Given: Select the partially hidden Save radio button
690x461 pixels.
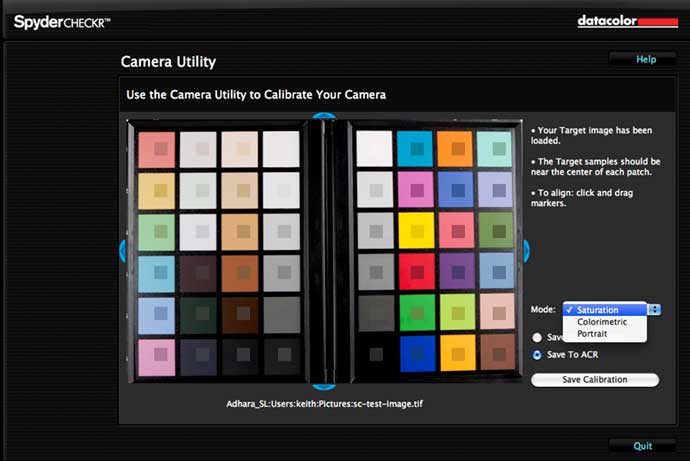Looking at the screenshot, I should (x=537, y=337).
